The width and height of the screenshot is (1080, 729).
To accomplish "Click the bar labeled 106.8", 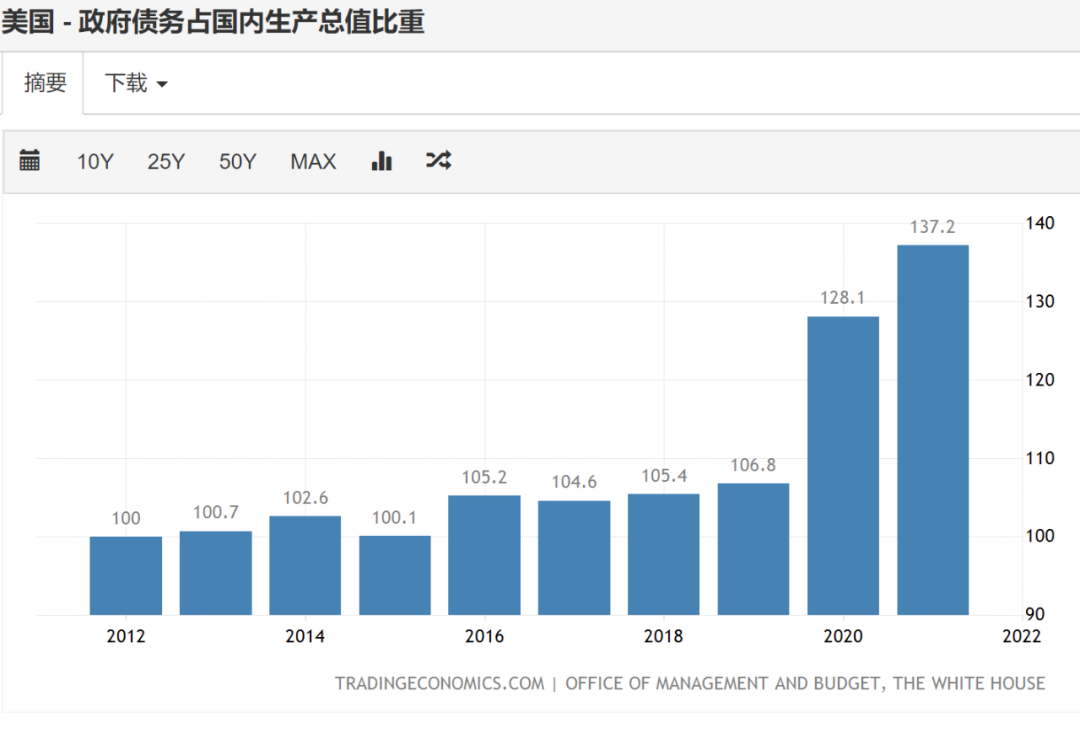I will click(x=754, y=549).
